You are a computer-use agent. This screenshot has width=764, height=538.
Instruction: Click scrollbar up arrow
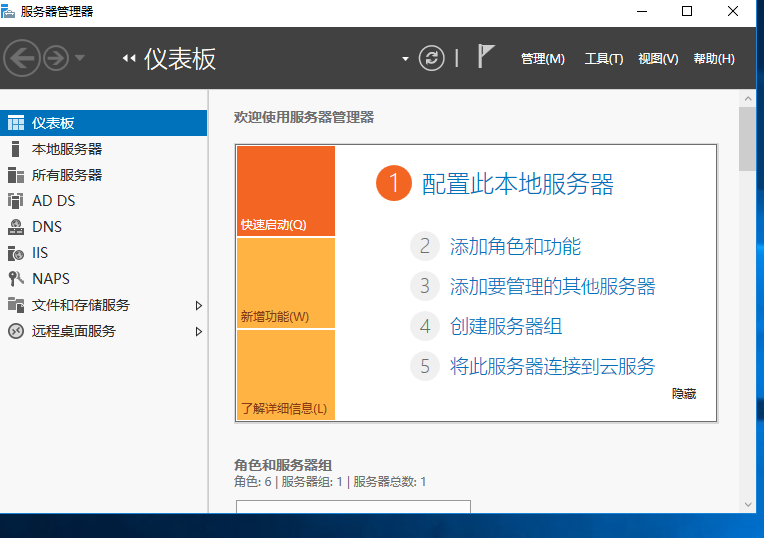coord(748,99)
